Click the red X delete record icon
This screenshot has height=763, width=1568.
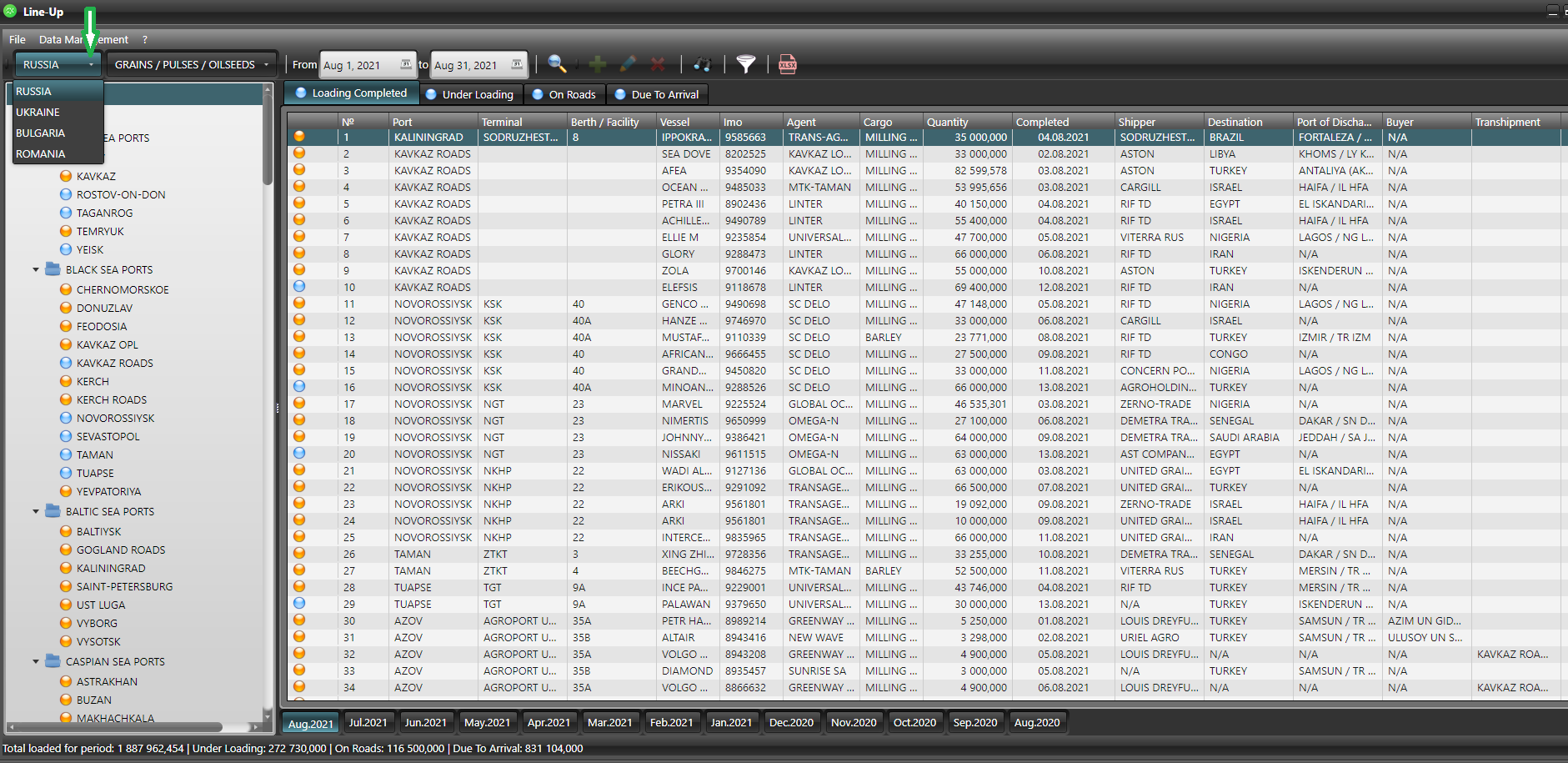pyautogui.click(x=658, y=64)
